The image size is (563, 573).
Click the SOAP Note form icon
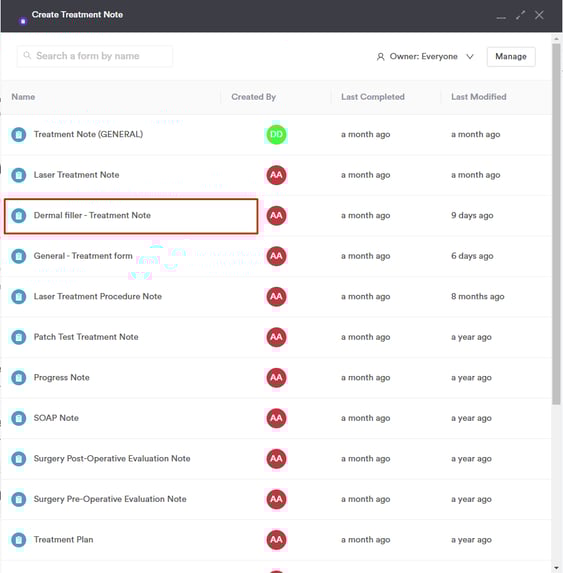click(x=19, y=418)
